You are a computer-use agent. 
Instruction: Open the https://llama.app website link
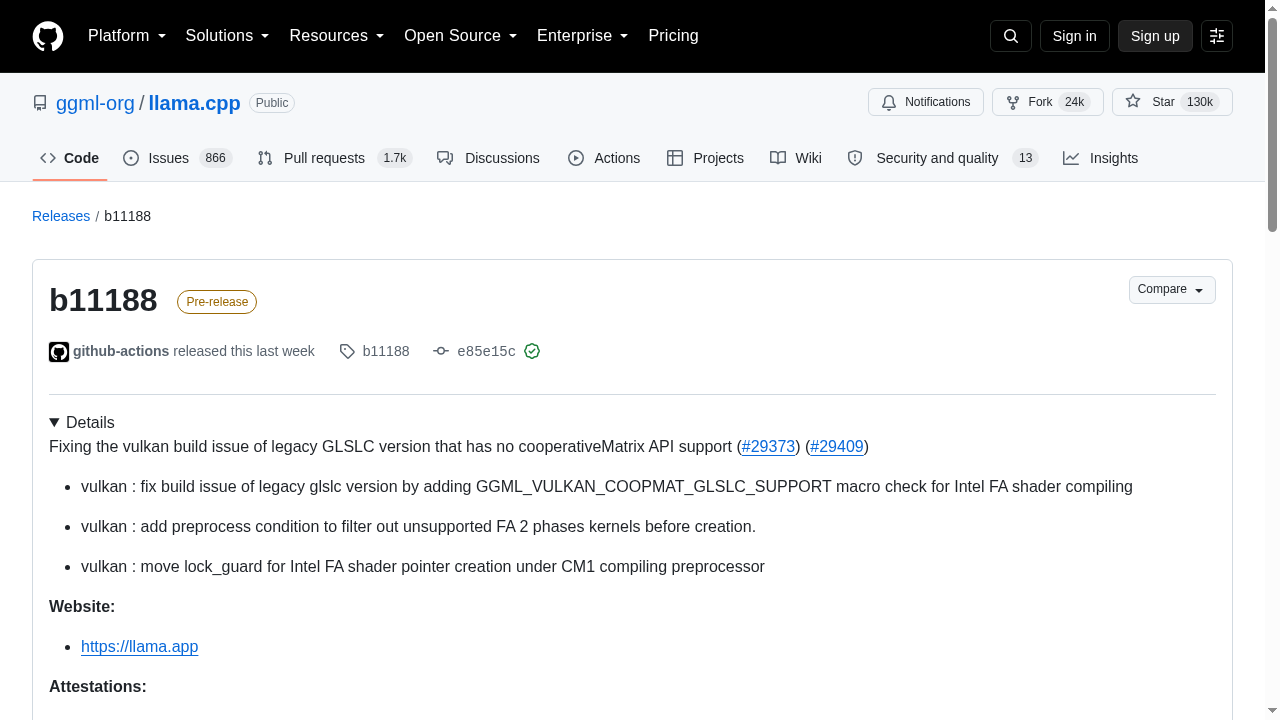pyautogui.click(x=140, y=646)
